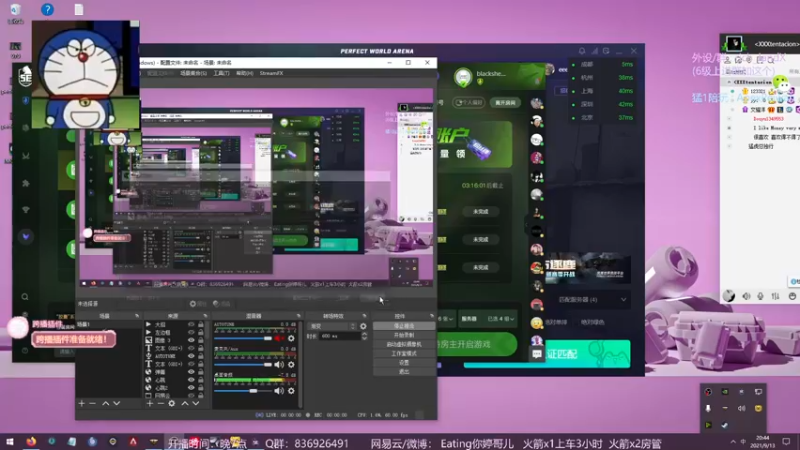Click 启动虚拟摄像机 button in controls
This screenshot has width=800, height=450.
pyautogui.click(x=404, y=344)
